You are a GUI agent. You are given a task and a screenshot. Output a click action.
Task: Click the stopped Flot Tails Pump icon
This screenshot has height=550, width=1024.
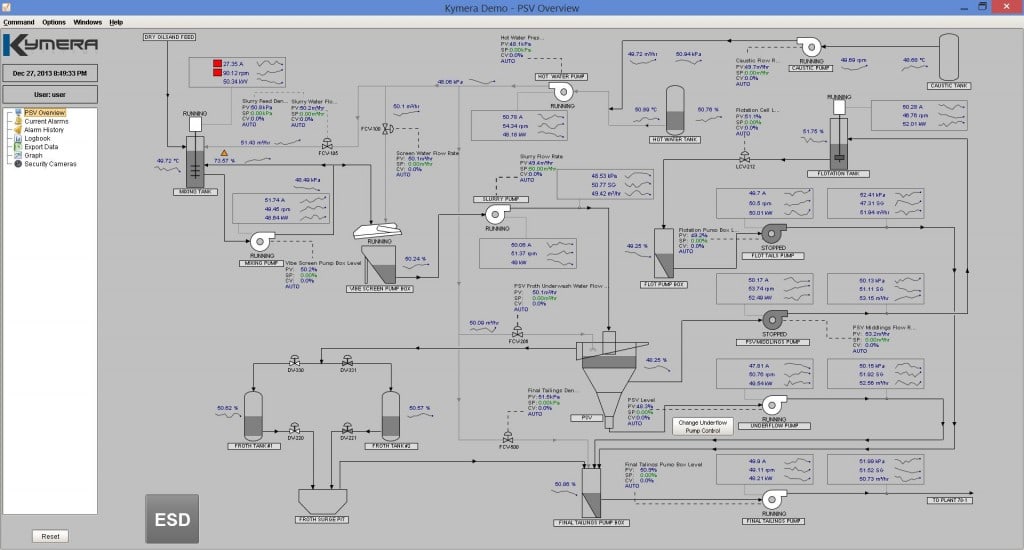point(774,233)
